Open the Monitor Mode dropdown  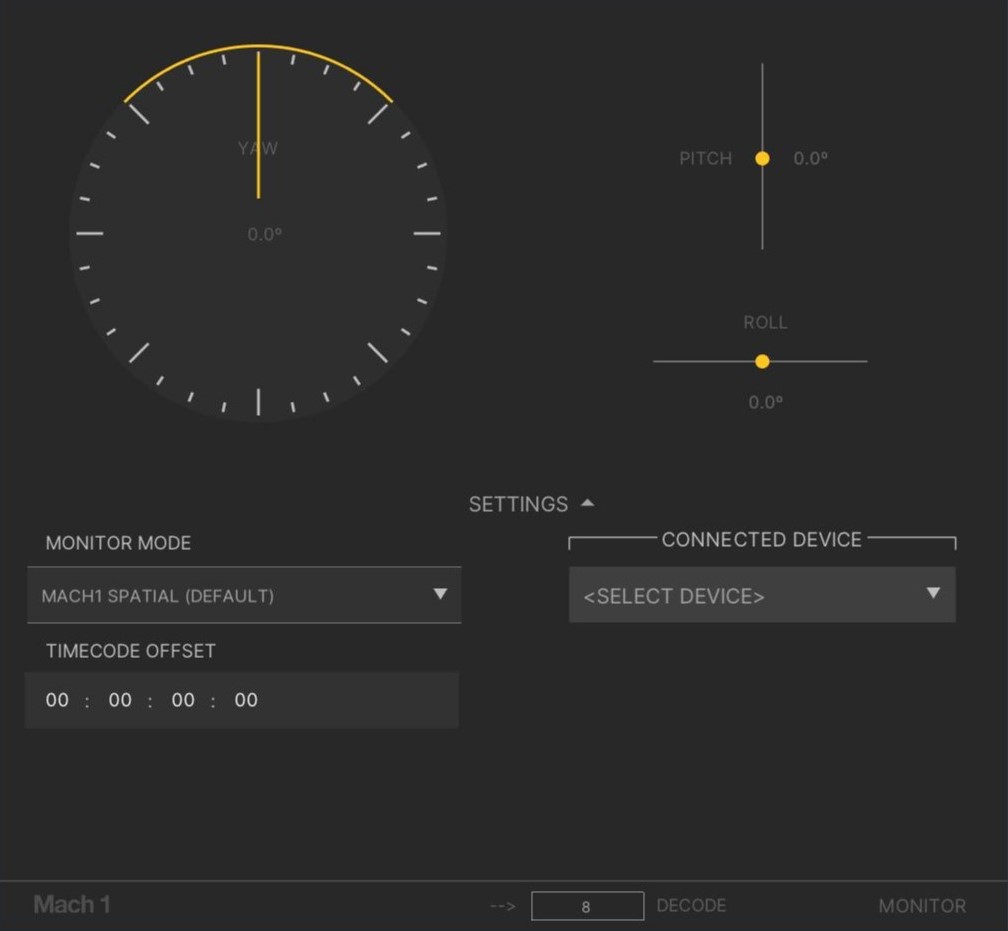(244, 595)
